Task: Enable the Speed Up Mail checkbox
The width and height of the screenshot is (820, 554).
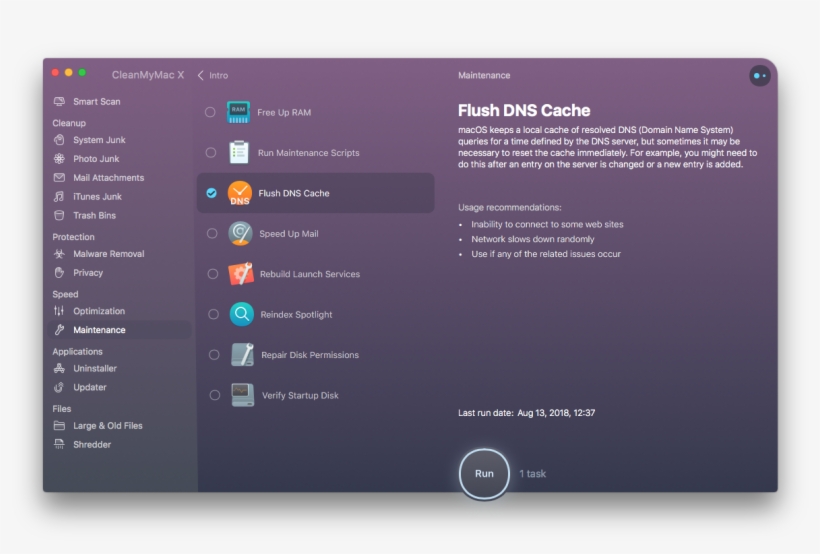Action: (x=212, y=233)
